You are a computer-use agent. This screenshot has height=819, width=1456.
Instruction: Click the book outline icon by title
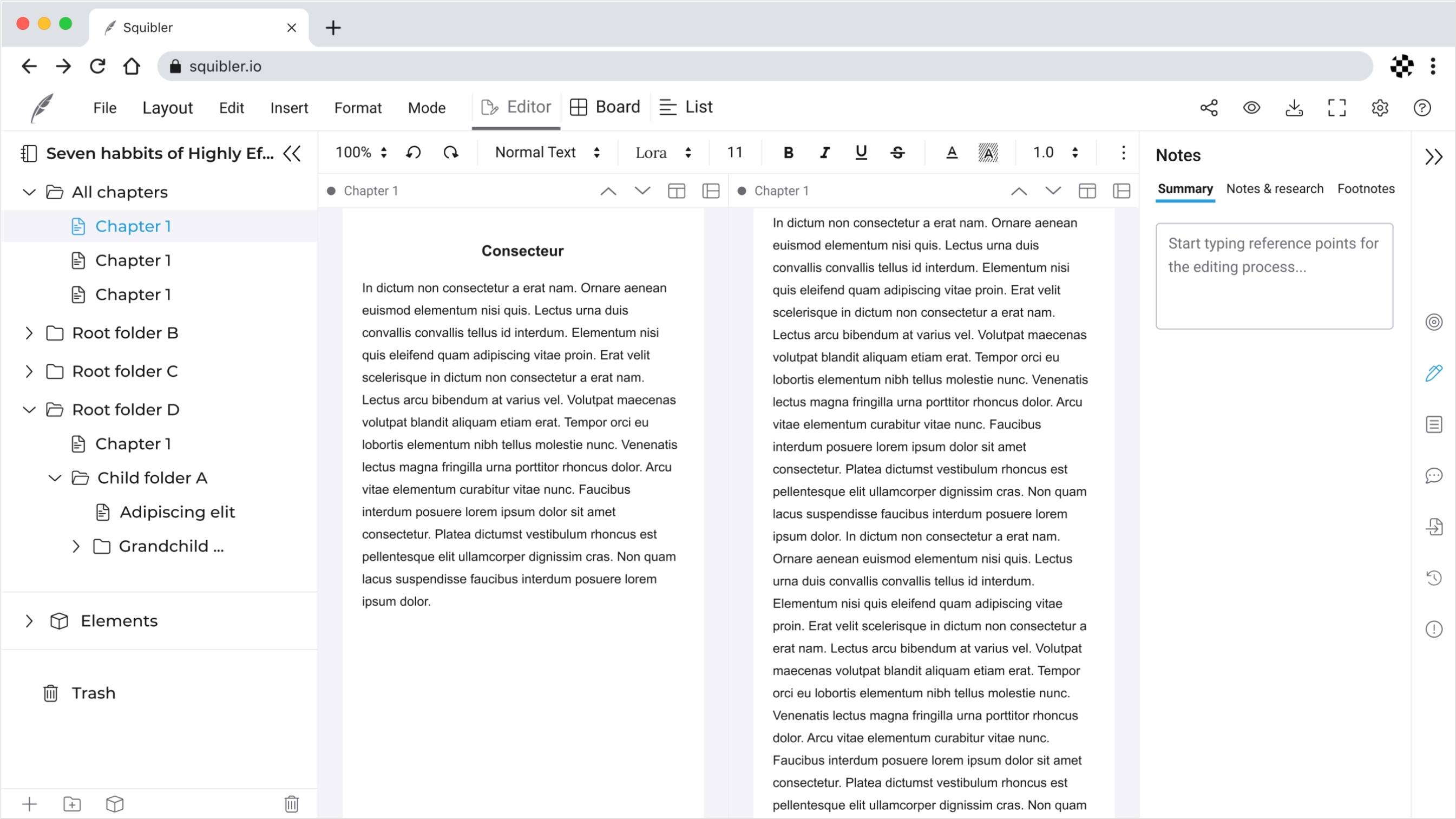(x=29, y=153)
